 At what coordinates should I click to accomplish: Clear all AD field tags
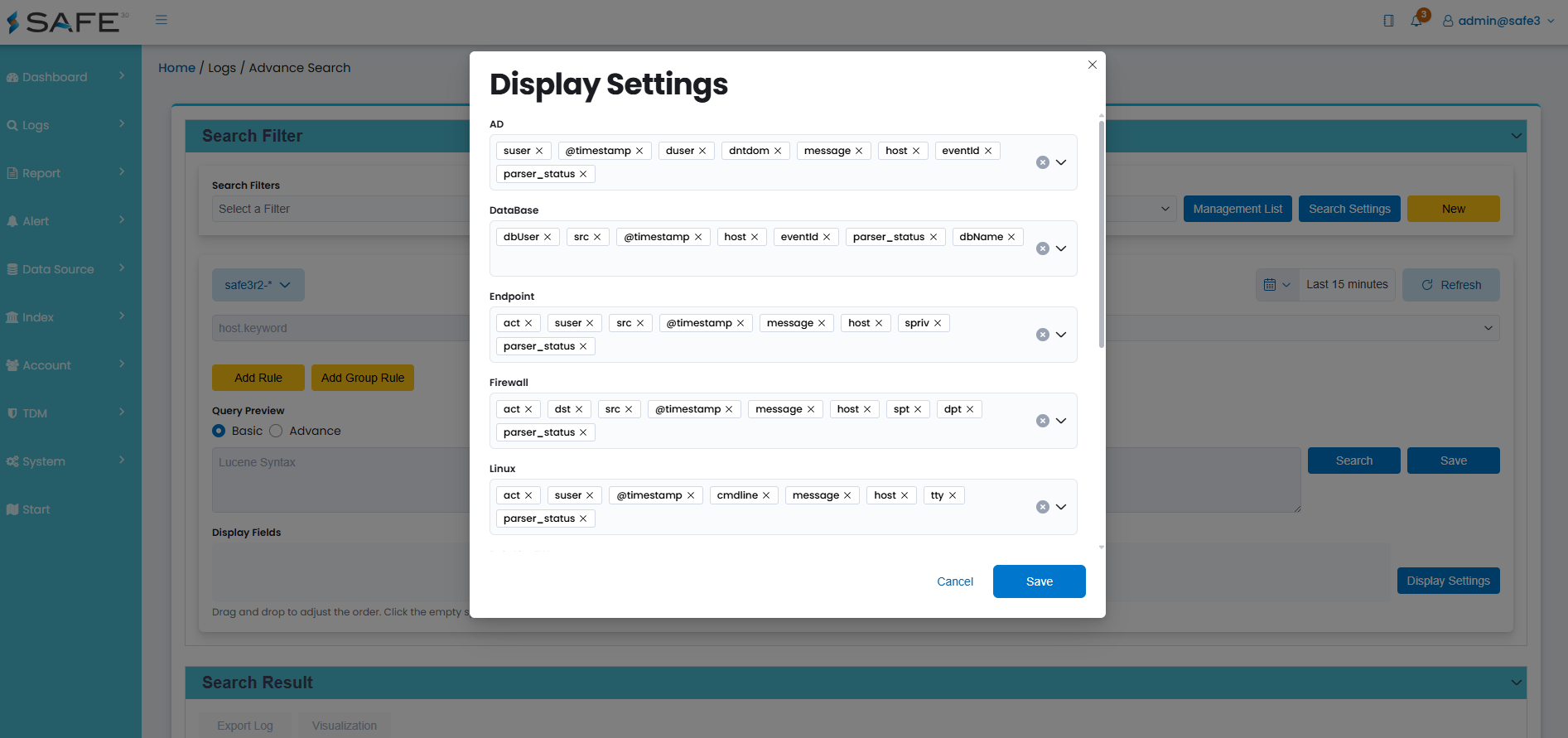click(1043, 162)
